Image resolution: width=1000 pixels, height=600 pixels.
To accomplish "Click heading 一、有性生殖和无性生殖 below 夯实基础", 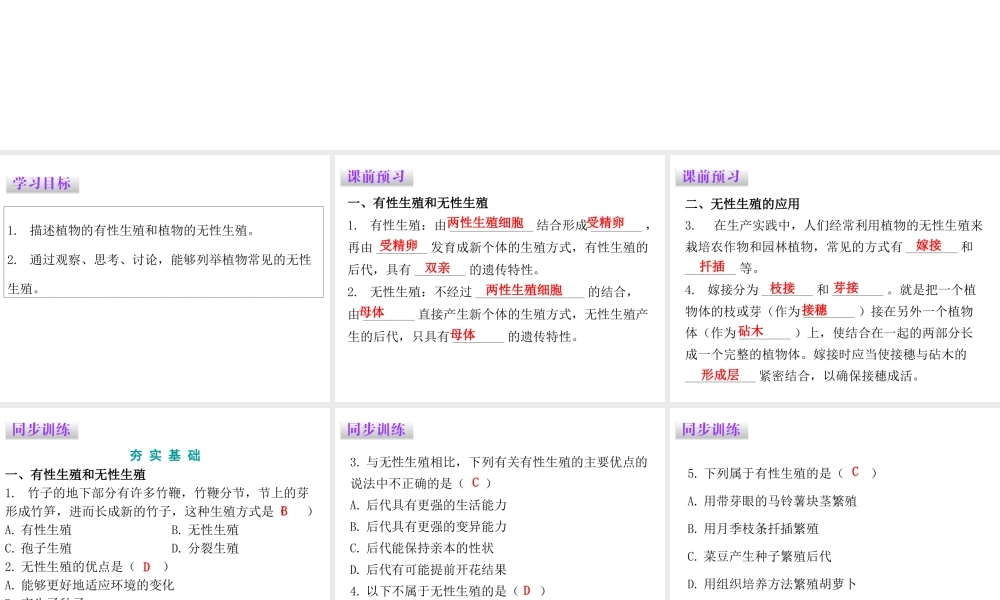I will point(75,474).
